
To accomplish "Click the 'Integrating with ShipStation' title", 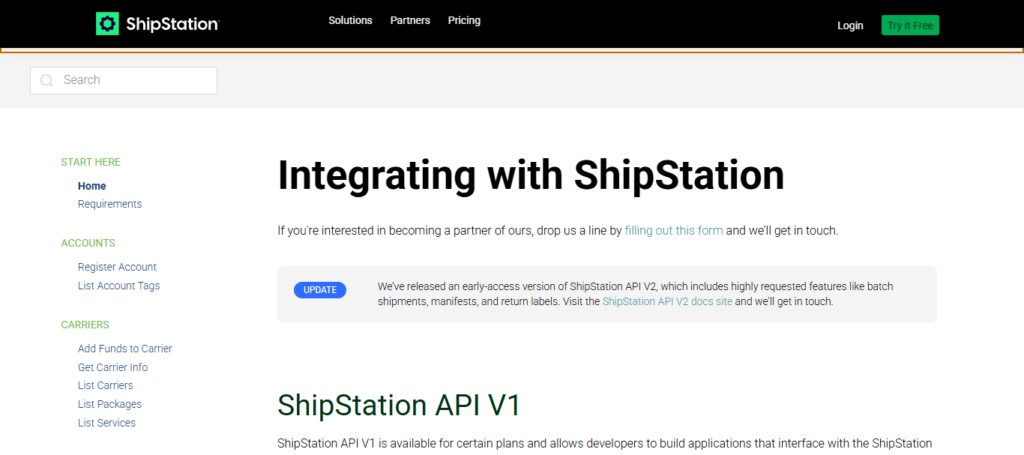I will tap(531, 175).
